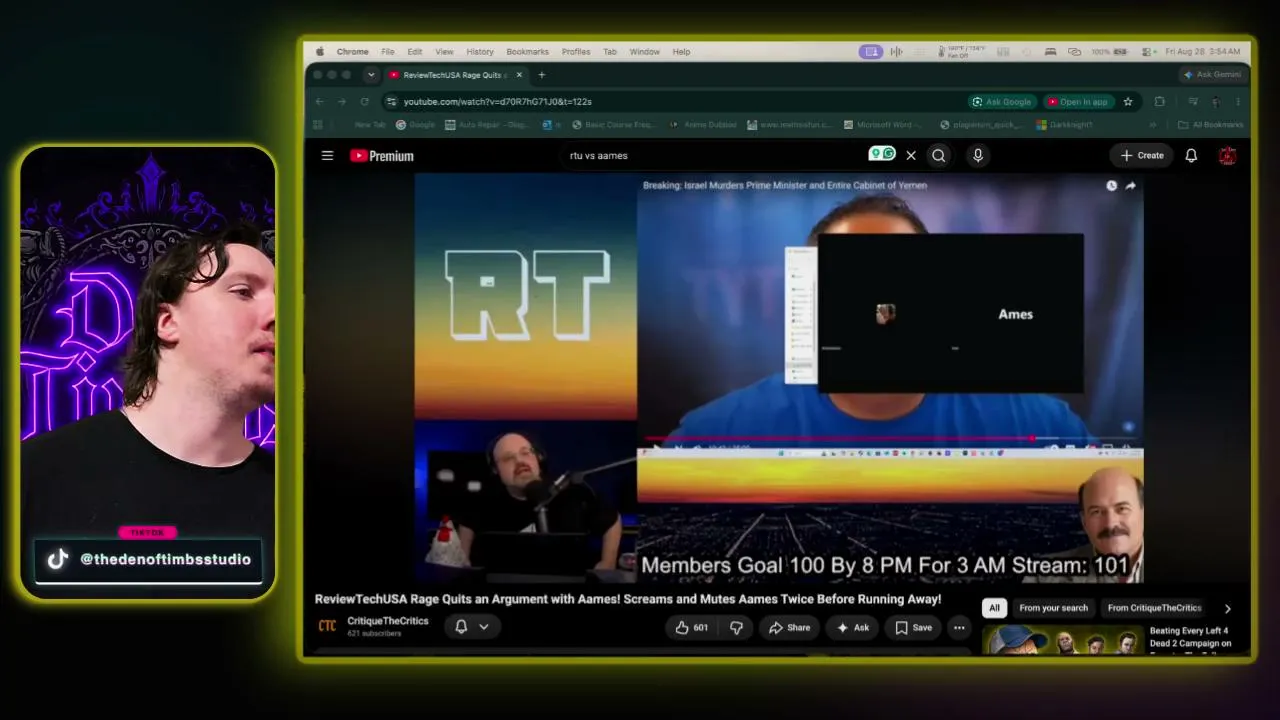
Task: Open the Bookmarks menu
Action: tap(527, 52)
